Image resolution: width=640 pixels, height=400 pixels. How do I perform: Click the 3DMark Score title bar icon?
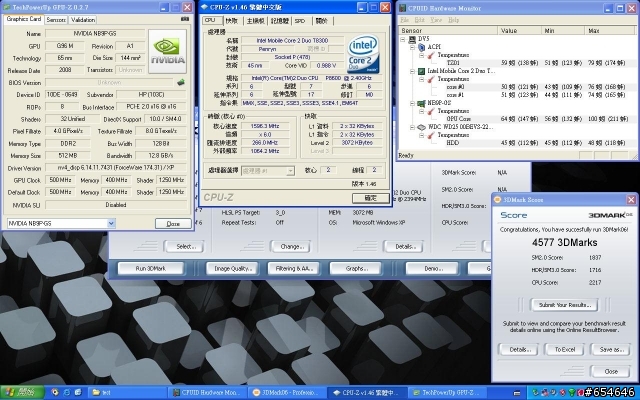[498, 200]
